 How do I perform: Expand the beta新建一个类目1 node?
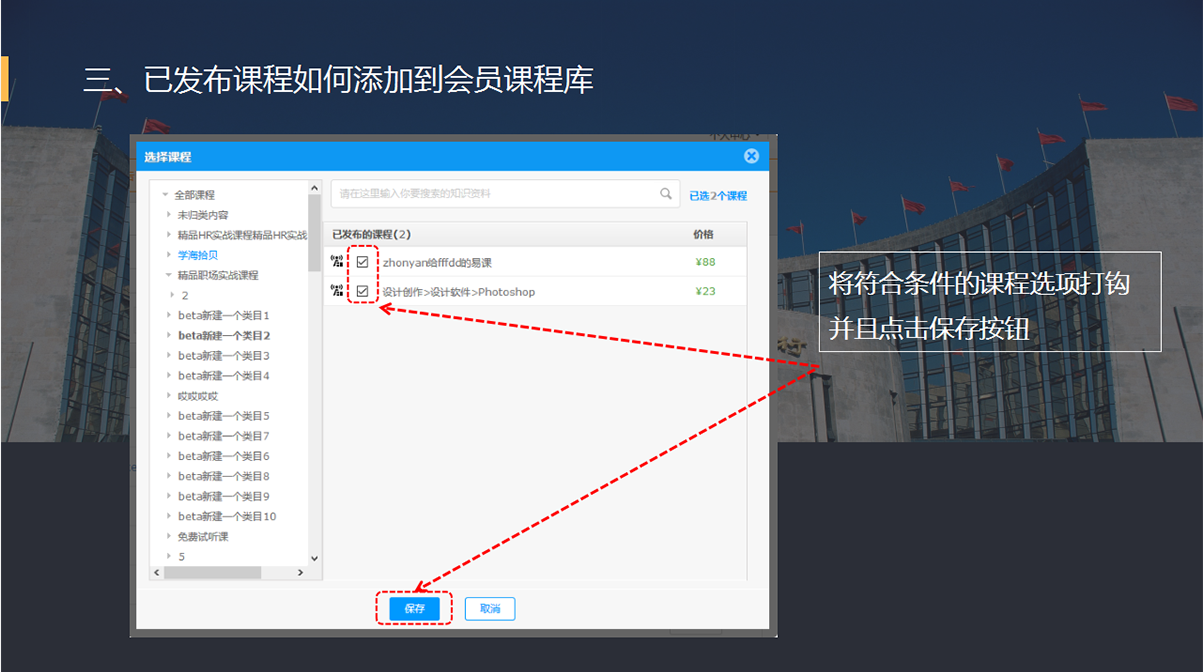pos(169,315)
